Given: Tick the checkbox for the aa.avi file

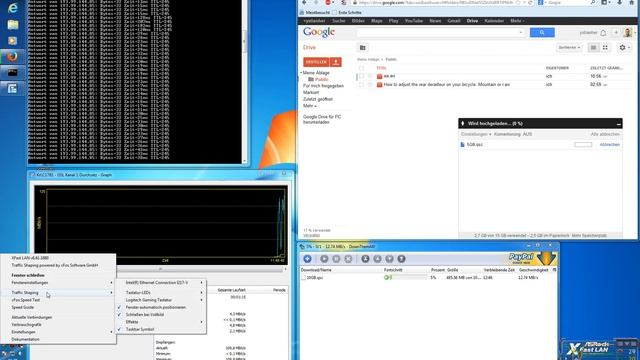Looking at the screenshot, I should point(361,76).
